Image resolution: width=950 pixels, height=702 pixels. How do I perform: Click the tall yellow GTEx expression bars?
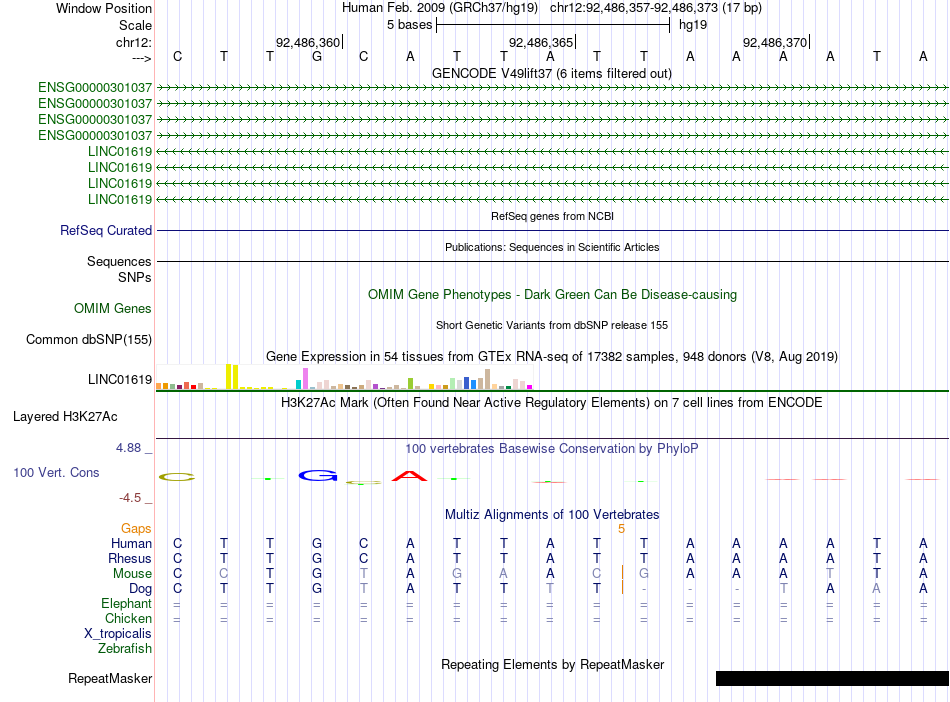[232, 377]
